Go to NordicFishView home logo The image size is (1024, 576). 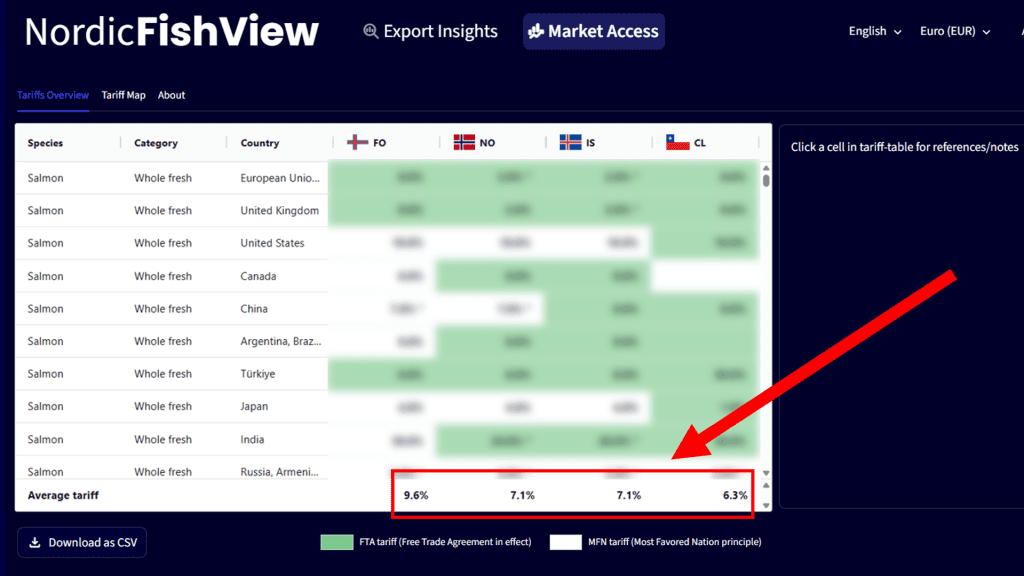[x=171, y=32]
